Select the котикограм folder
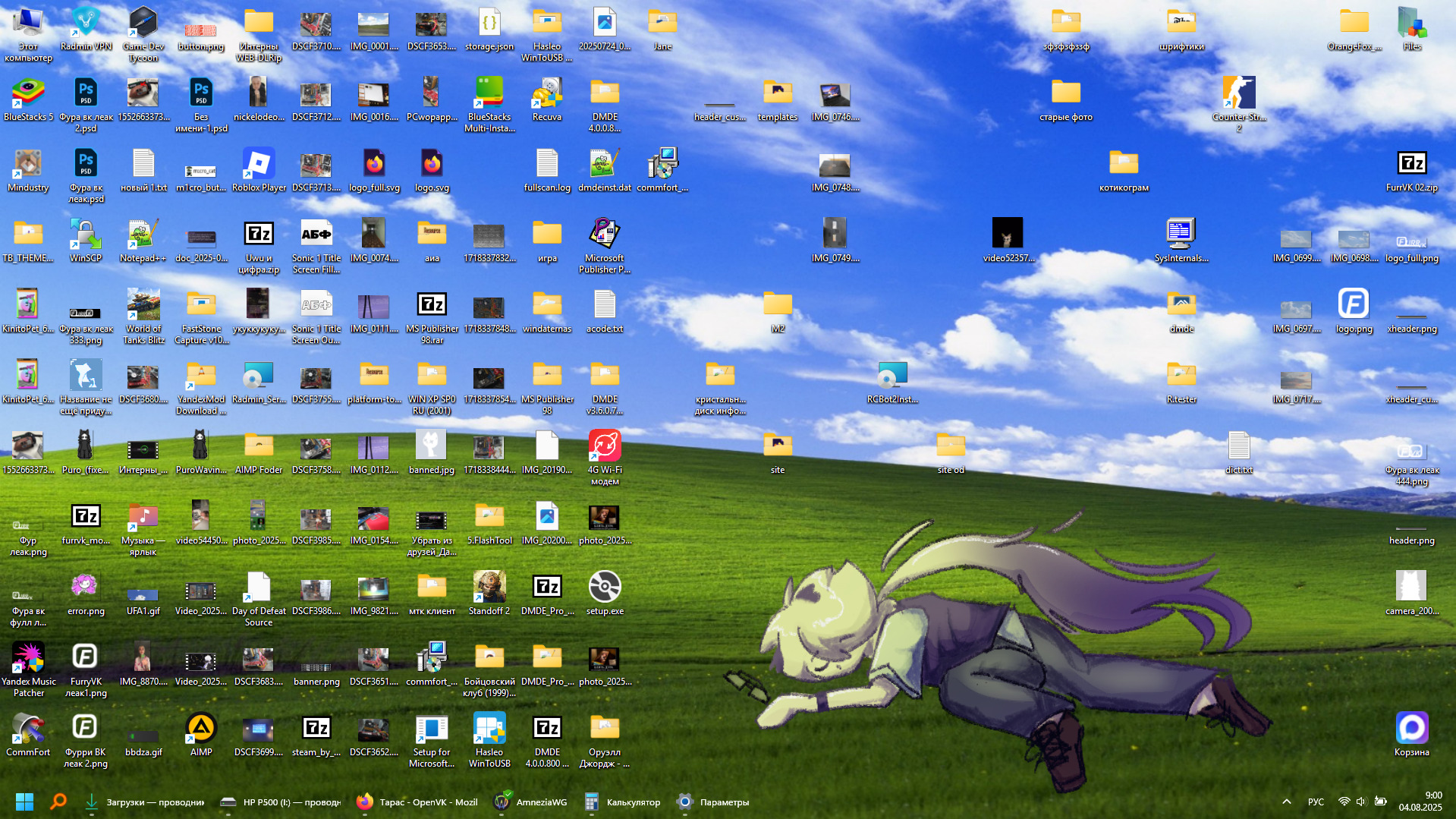Screen dimensions: 1456x819 click(1124, 170)
